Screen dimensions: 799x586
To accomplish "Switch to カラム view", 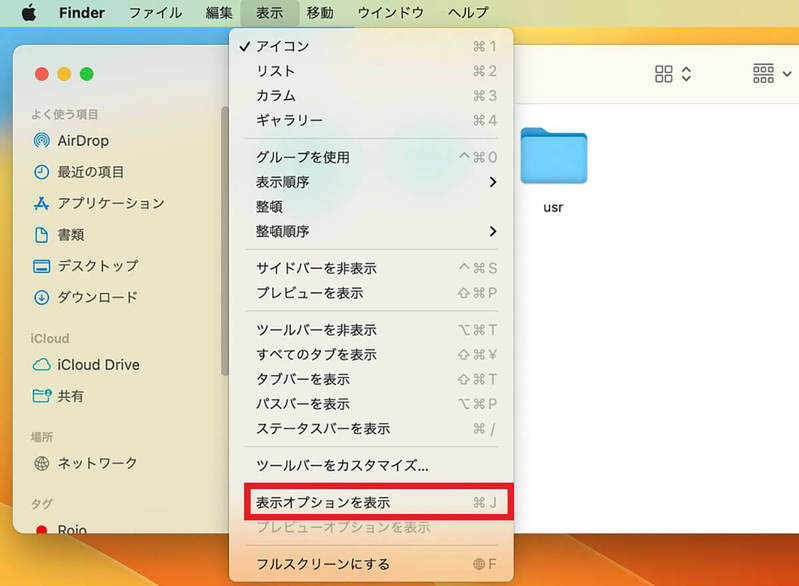I will click(371, 95).
